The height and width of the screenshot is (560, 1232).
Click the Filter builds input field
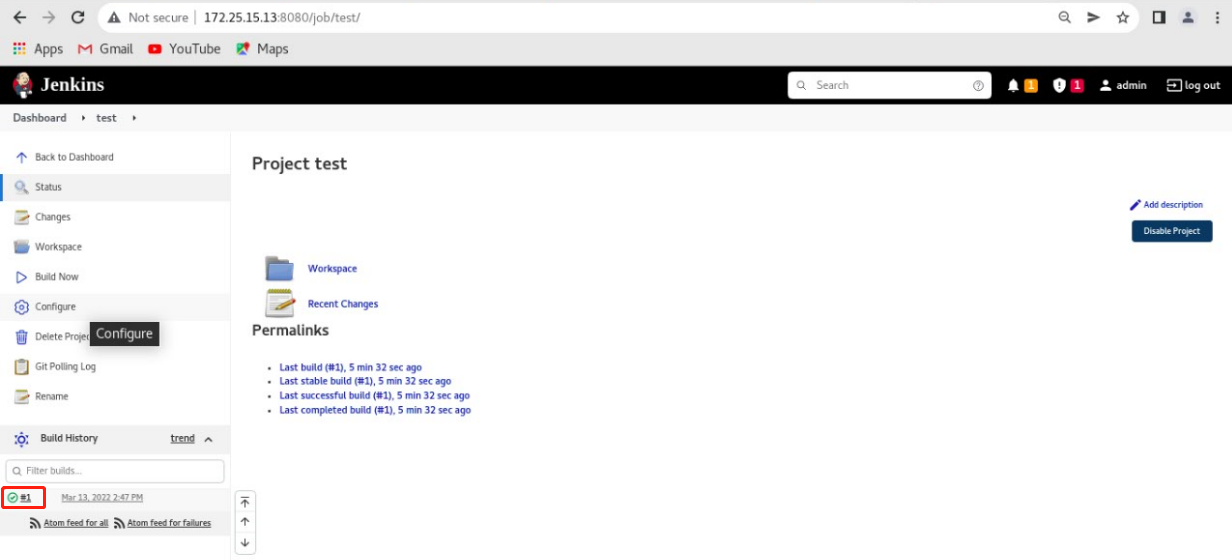pyautogui.click(x=115, y=470)
